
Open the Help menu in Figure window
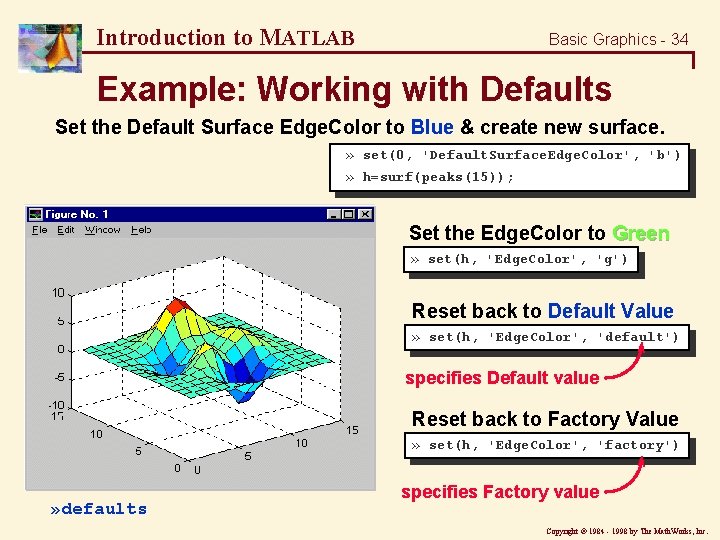(x=141, y=230)
